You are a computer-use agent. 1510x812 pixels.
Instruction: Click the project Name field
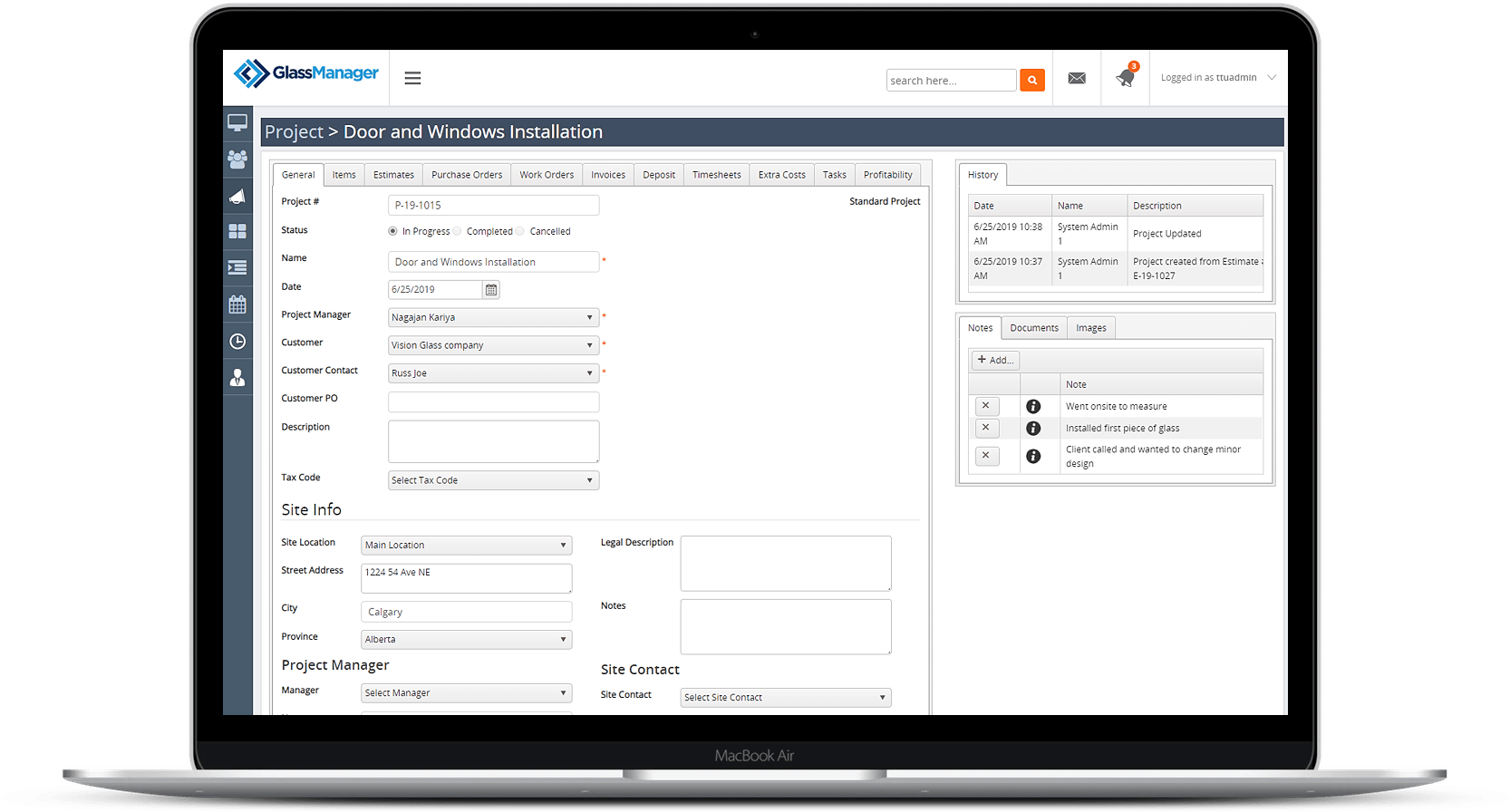493,262
